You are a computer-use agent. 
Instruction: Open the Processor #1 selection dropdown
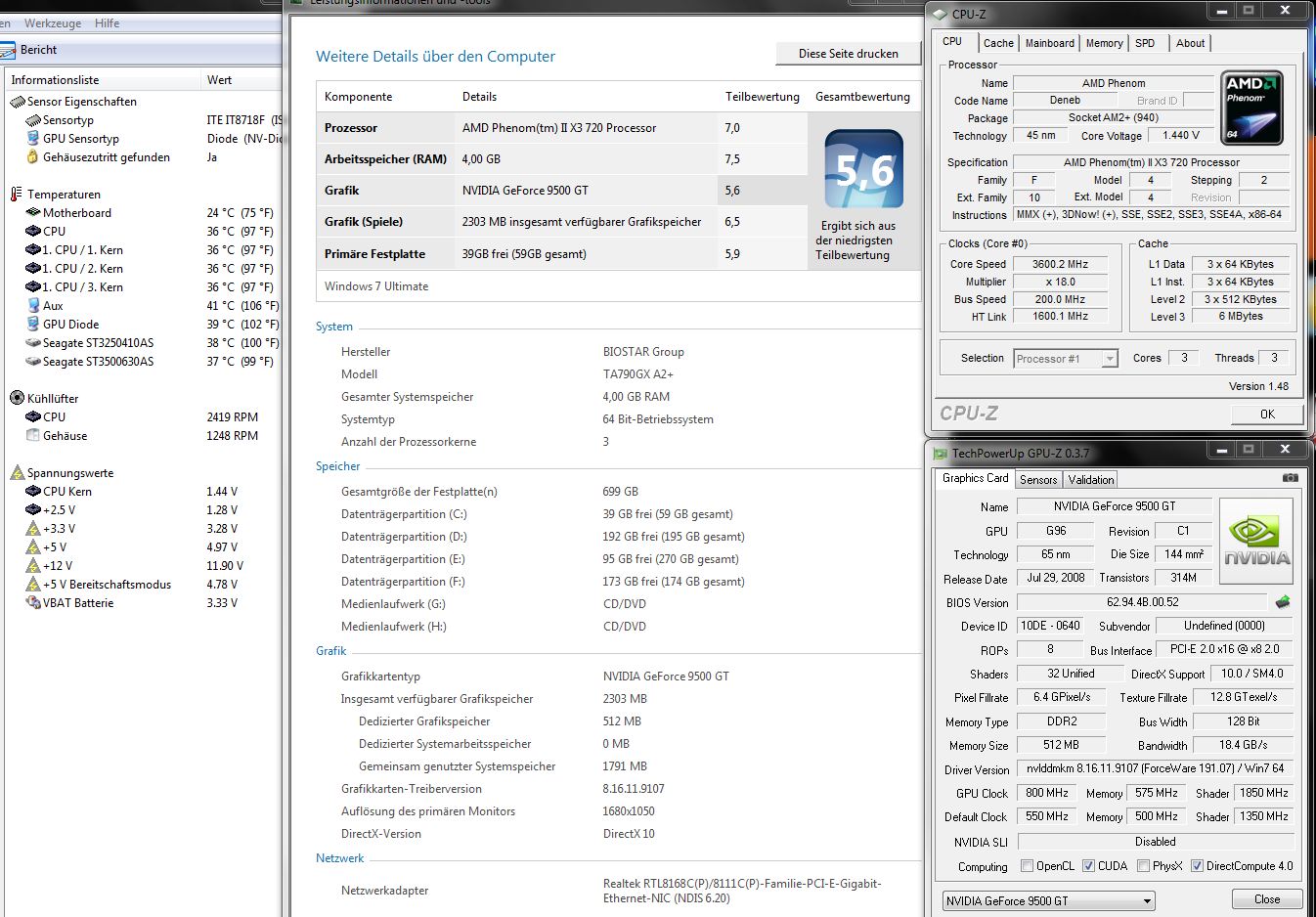pyautogui.click(x=1066, y=359)
